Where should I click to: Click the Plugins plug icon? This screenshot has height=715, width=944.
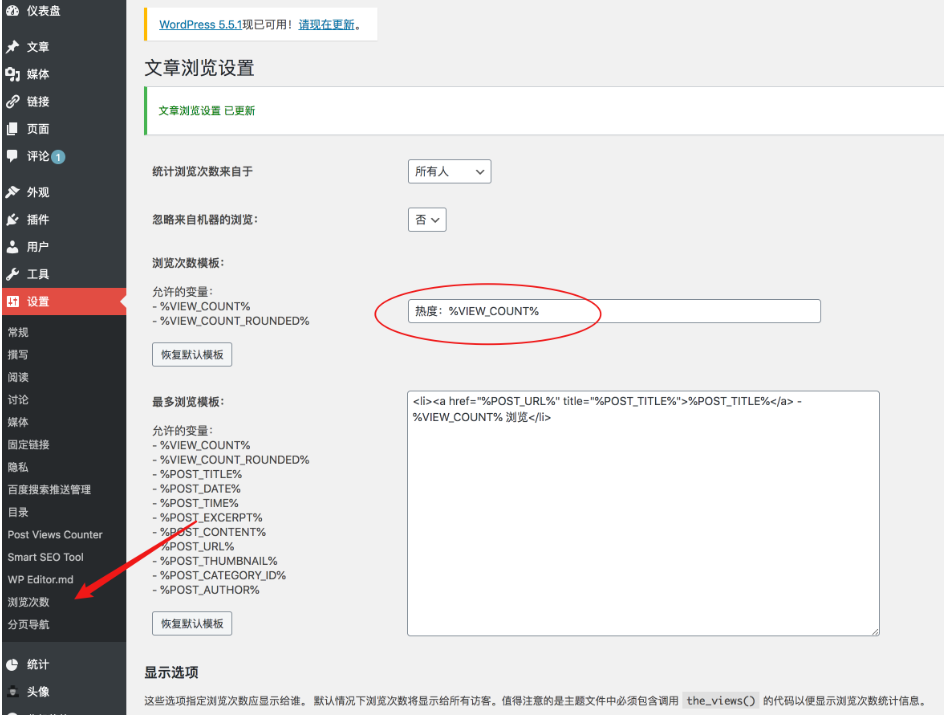click(13, 220)
